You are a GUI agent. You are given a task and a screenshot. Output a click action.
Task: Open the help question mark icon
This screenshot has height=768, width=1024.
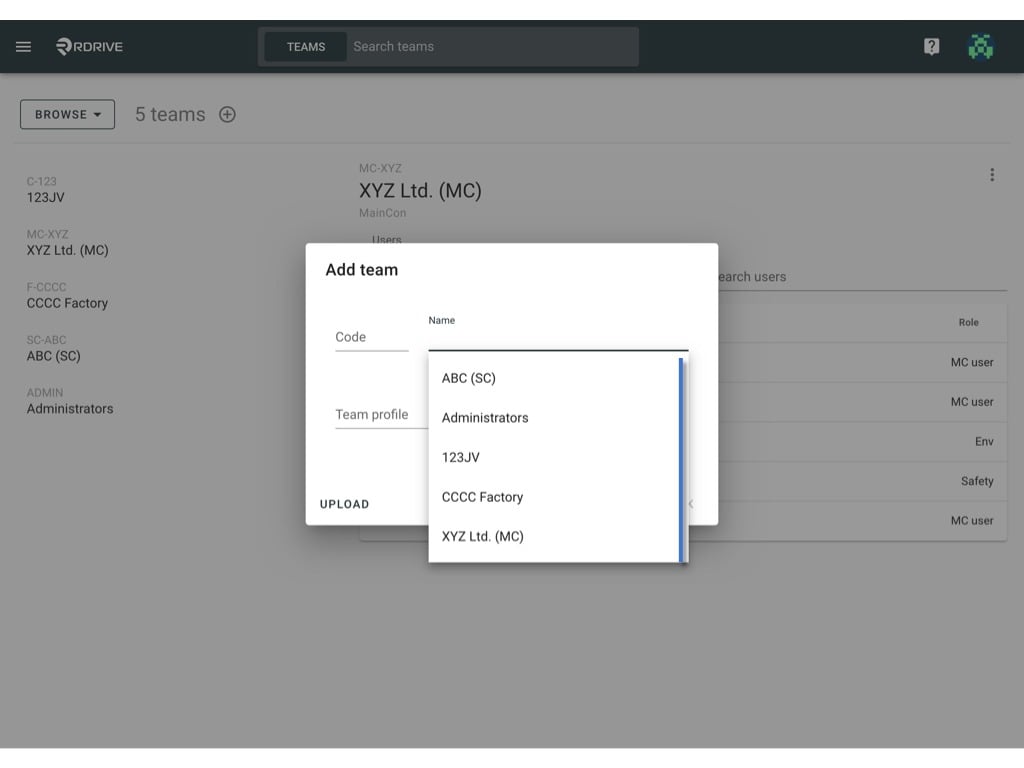click(931, 46)
